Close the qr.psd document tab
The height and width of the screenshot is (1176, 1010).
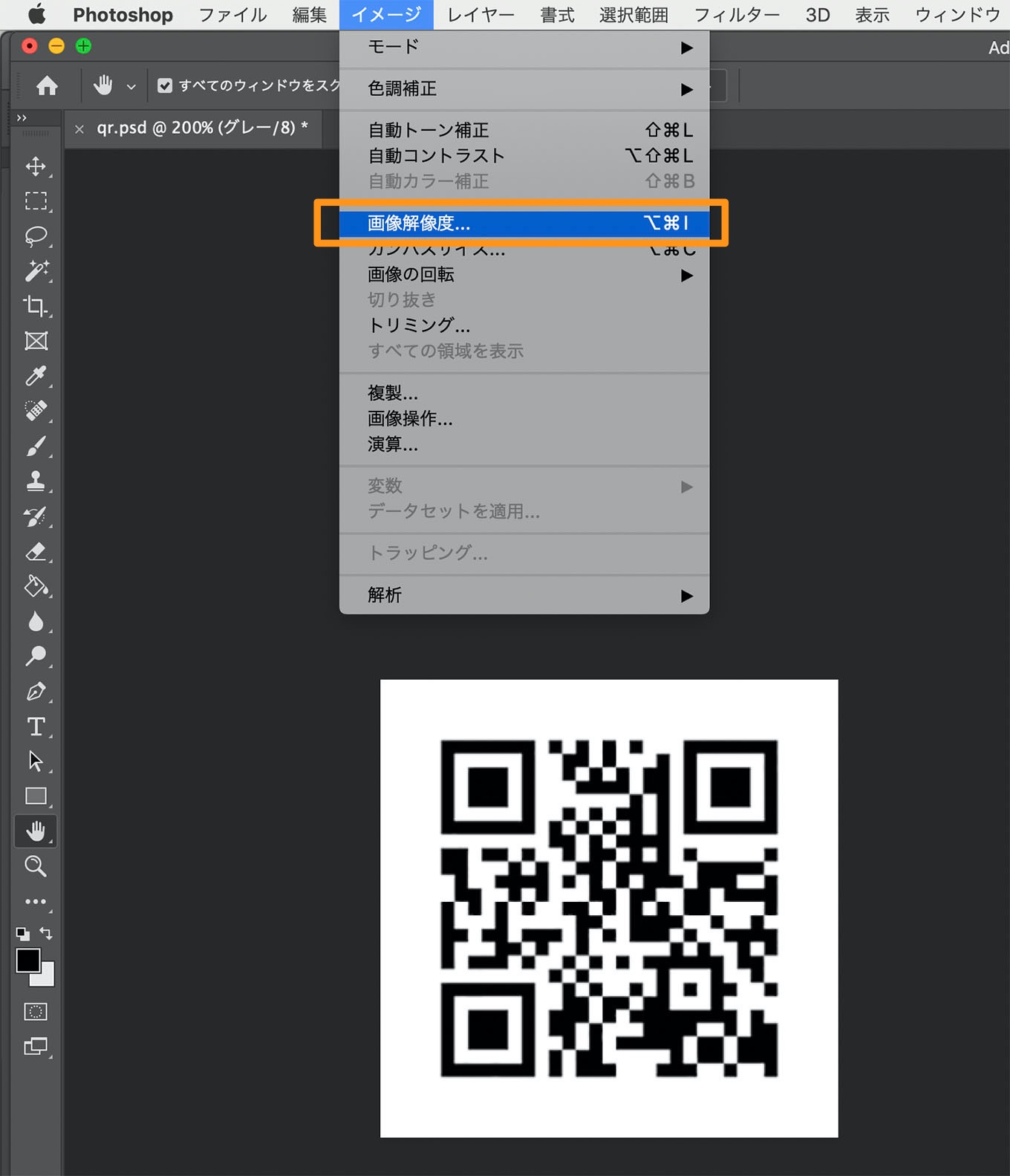click(79, 129)
